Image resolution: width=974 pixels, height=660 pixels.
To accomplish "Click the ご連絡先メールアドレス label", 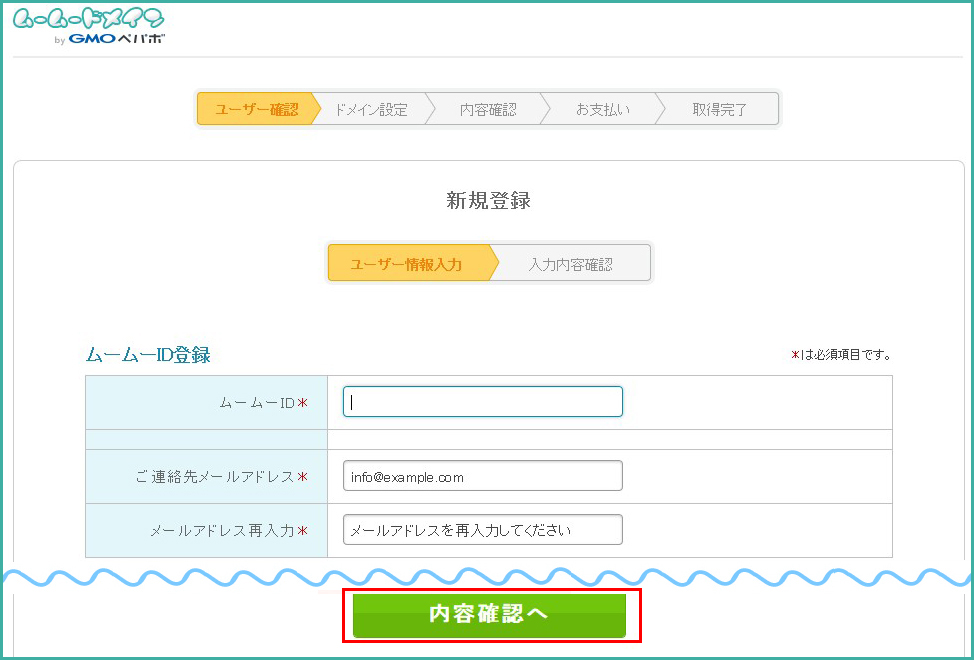I will (x=214, y=477).
